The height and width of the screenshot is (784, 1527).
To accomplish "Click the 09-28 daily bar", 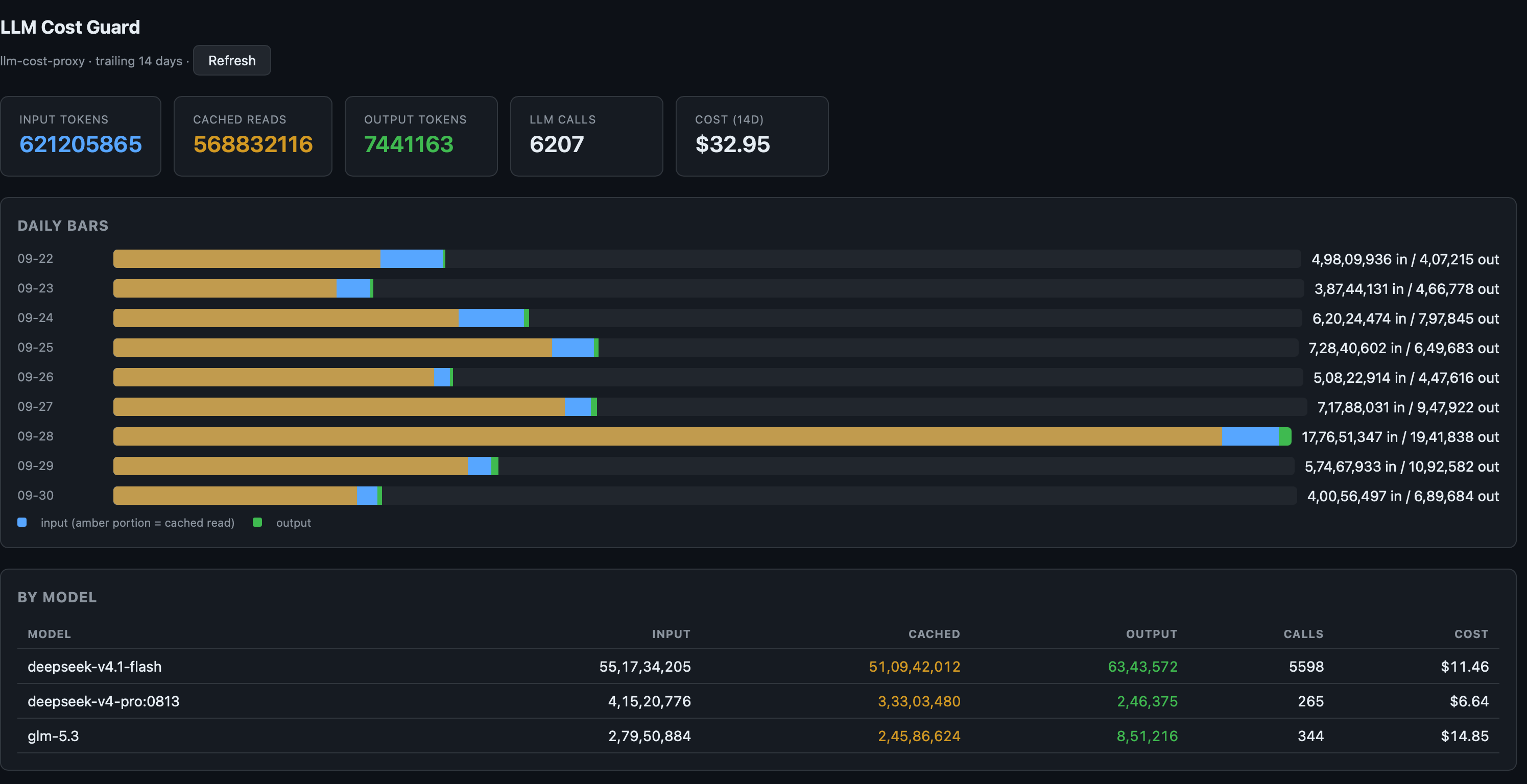I will [x=702, y=437].
